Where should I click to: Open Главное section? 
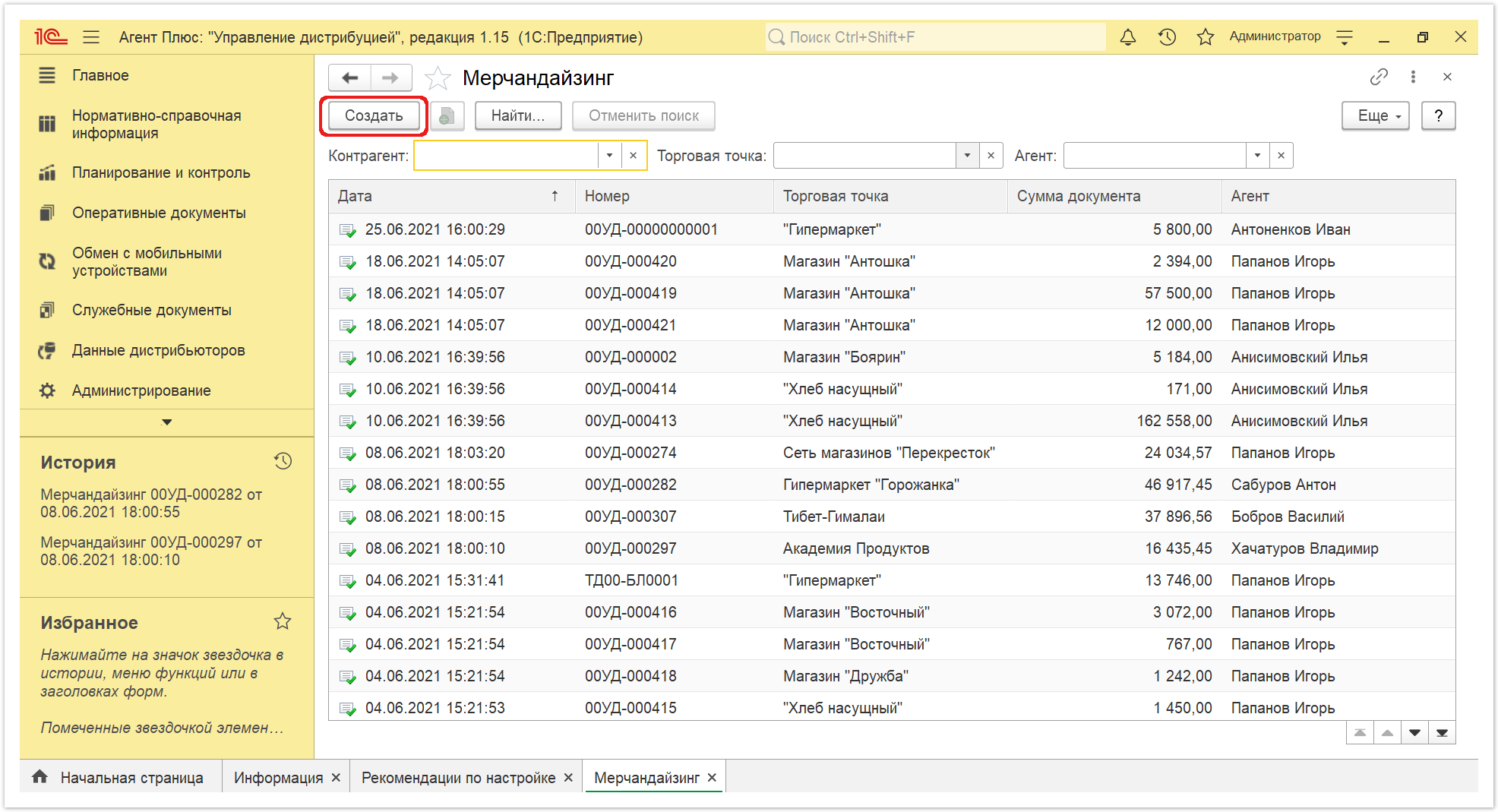[100, 75]
